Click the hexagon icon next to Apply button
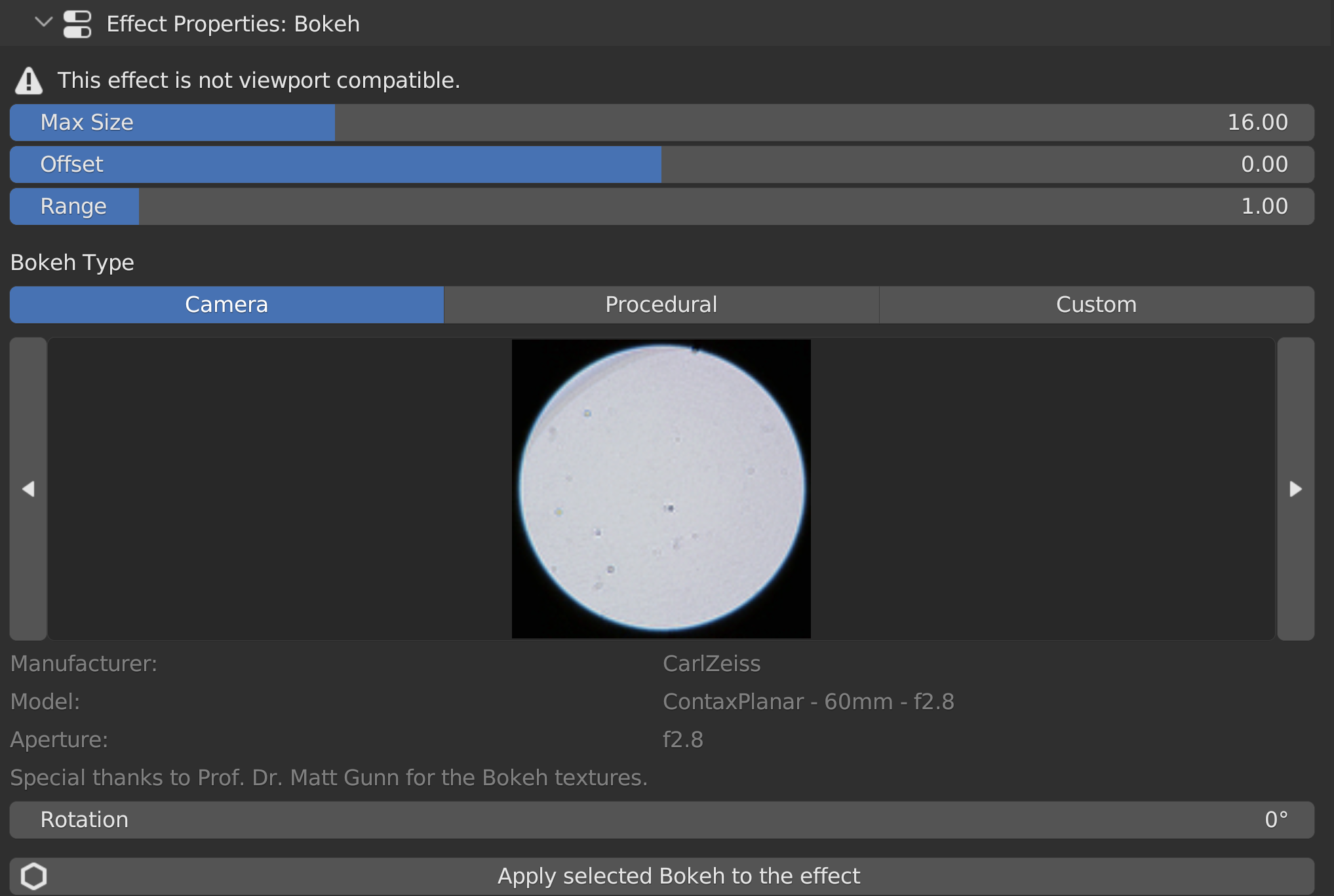The height and width of the screenshot is (896, 1334). point(34,876)
